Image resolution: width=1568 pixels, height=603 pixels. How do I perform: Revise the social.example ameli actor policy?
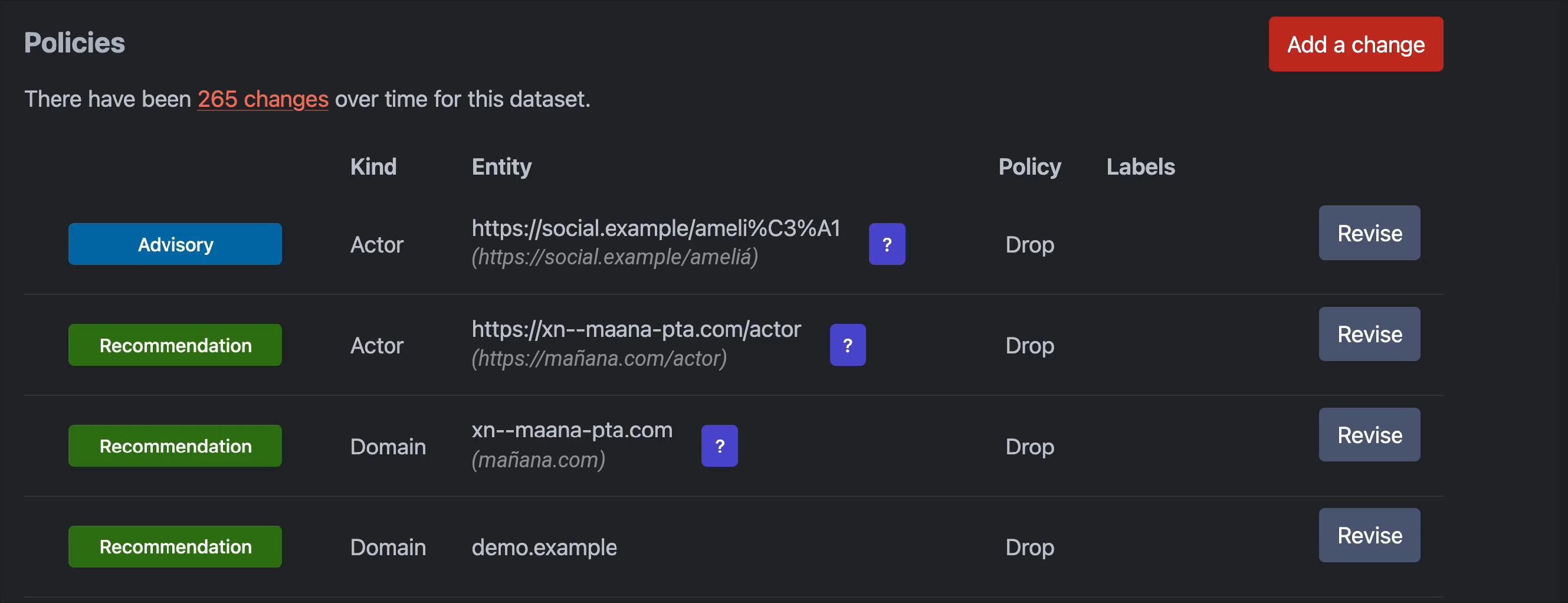click(x=1369, y=232)
